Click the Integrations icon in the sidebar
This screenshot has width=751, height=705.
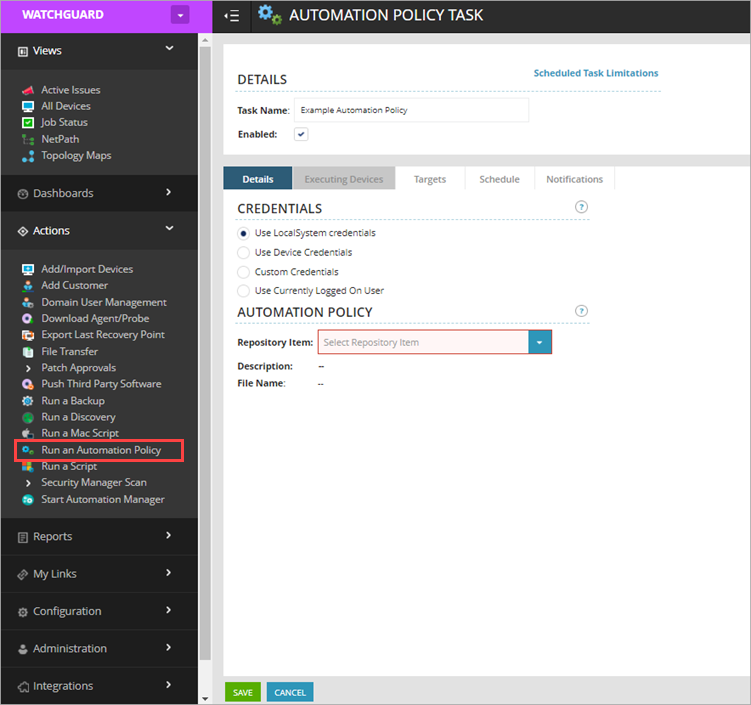[x=23, y=687]
